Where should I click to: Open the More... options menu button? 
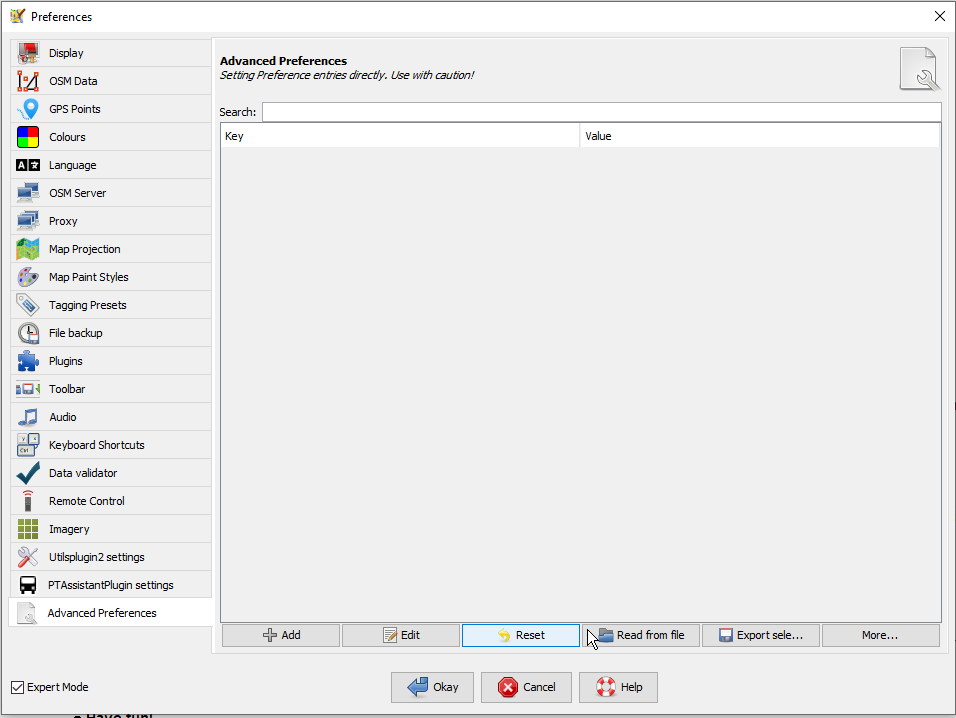tap(880, 635)
